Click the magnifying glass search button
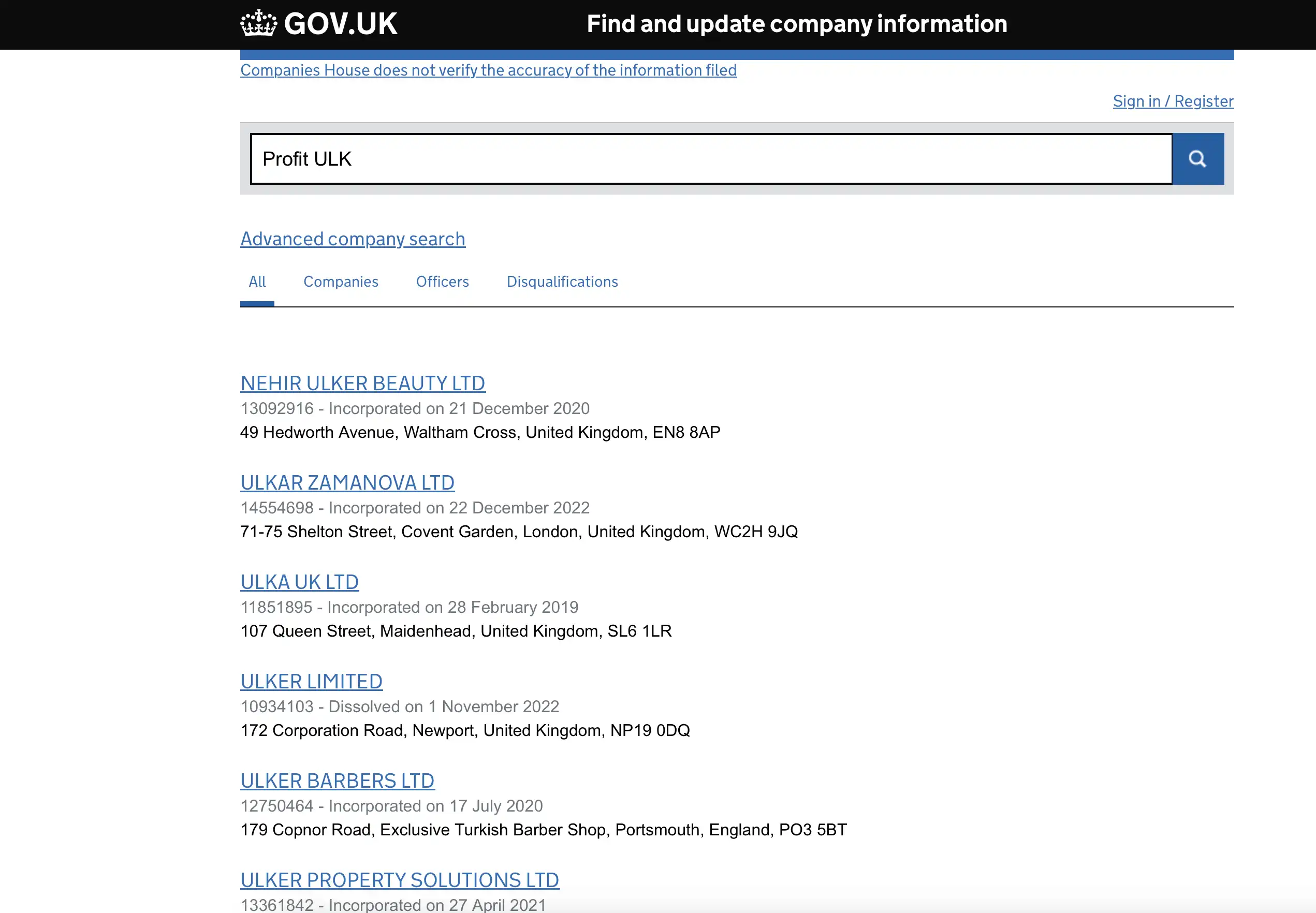Image resolution: width=1316 pixels, height=913 pixels. [1197, 159]
